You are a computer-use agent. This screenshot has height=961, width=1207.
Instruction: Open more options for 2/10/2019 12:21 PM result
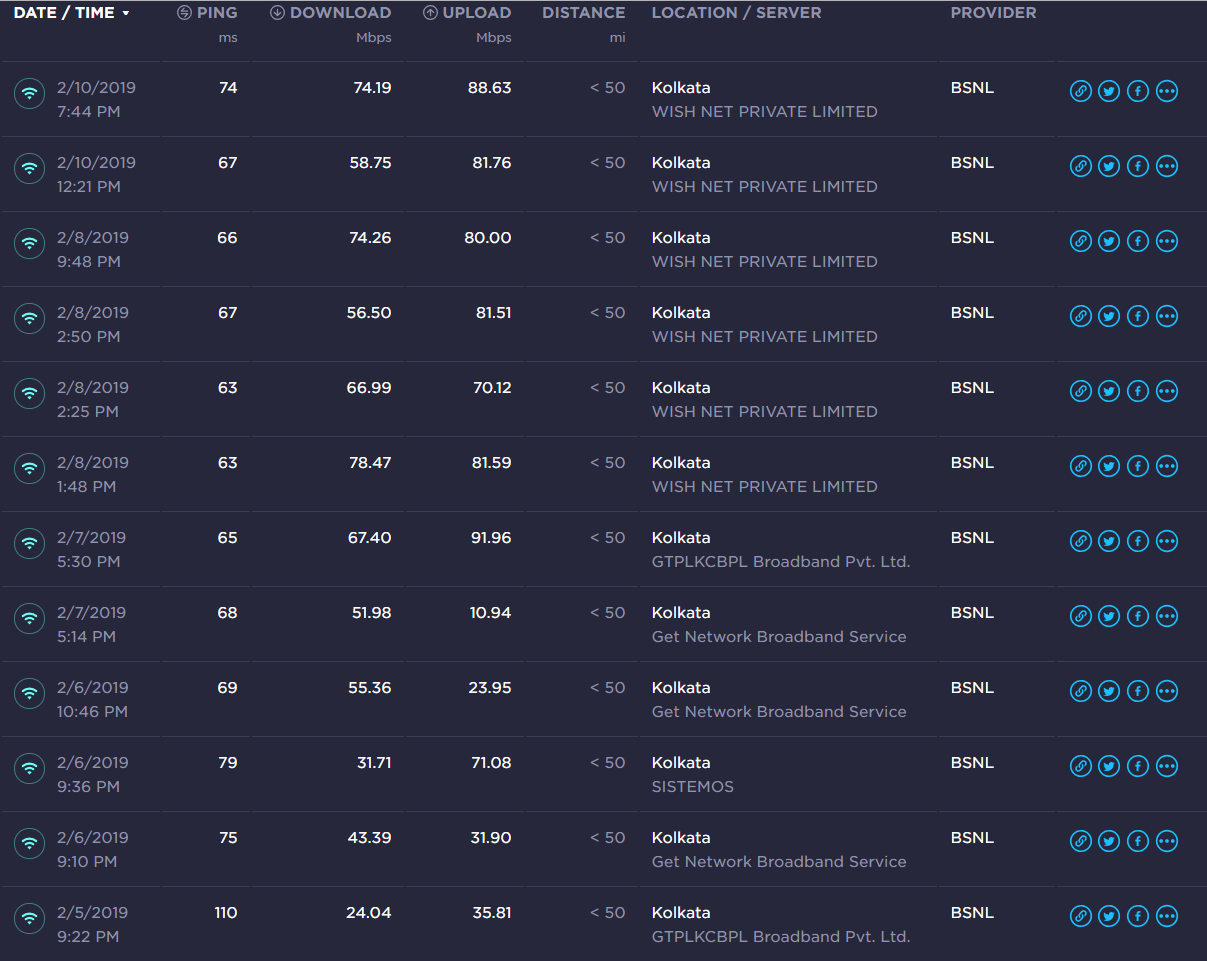tap(1167, 166)
